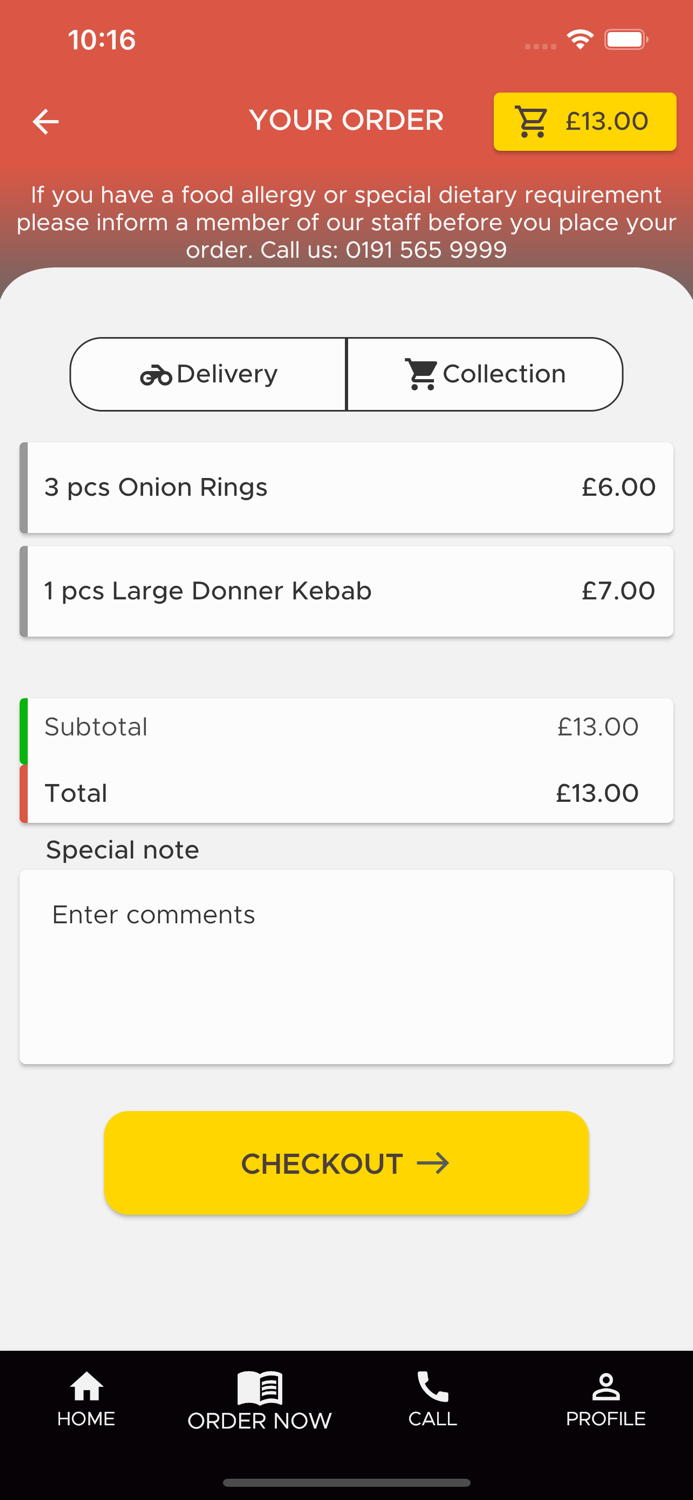Switch order mode to Delivery

tap(207, 374)
